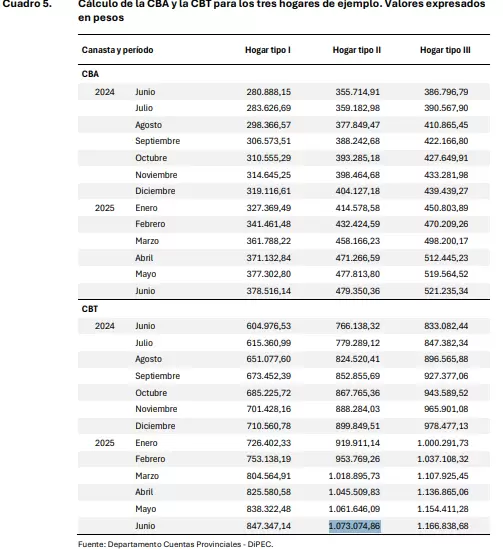Click the source note Departamento Cuentas Provinciales

pos(174,544)
